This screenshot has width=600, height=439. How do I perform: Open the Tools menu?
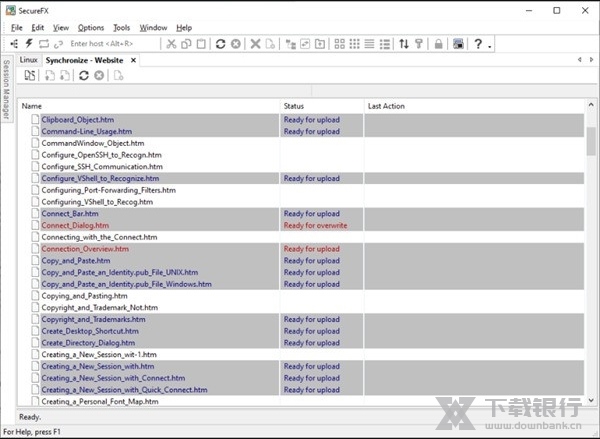click(x=122, y=28)
